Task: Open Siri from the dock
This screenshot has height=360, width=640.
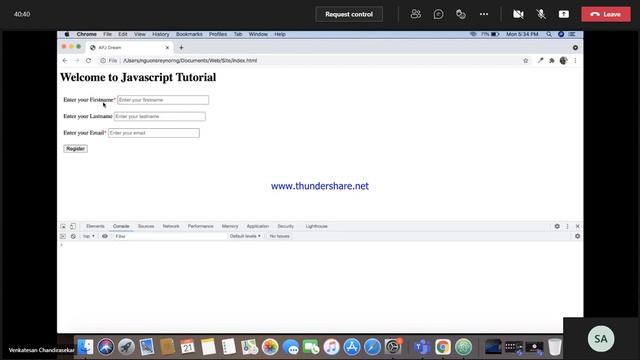Action: pyautogui.click(x=106, y=347)
